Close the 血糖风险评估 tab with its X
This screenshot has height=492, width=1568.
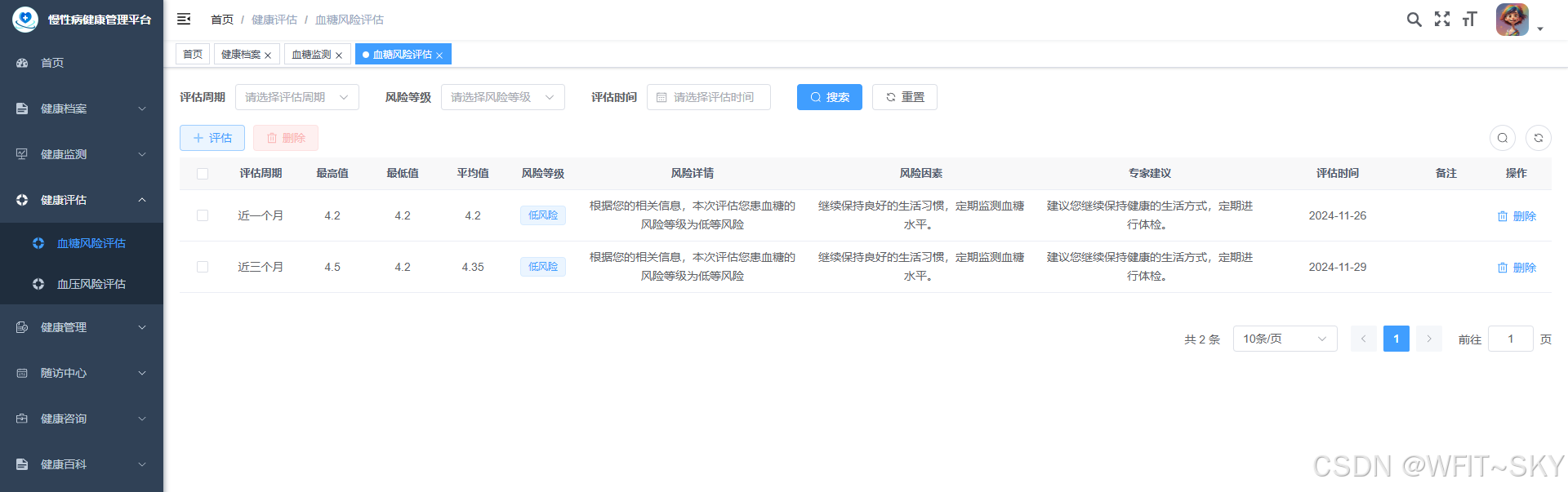(439, 55)
